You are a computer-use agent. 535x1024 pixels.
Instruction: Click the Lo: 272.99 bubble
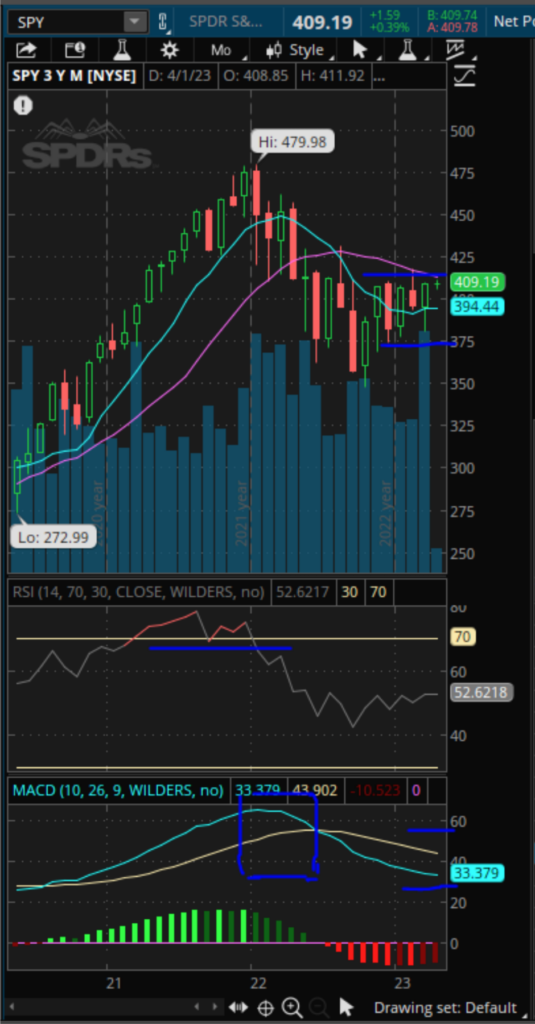click(53, 536)
